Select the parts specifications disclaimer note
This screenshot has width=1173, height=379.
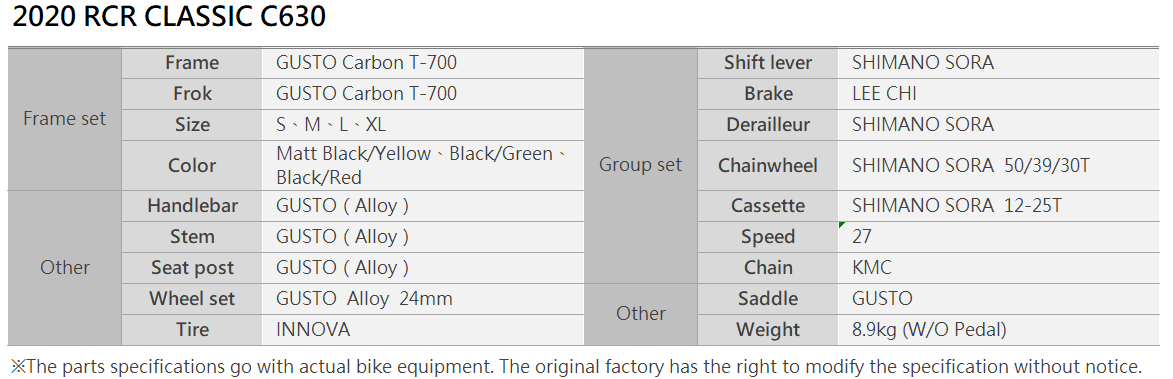coord(577,366)
